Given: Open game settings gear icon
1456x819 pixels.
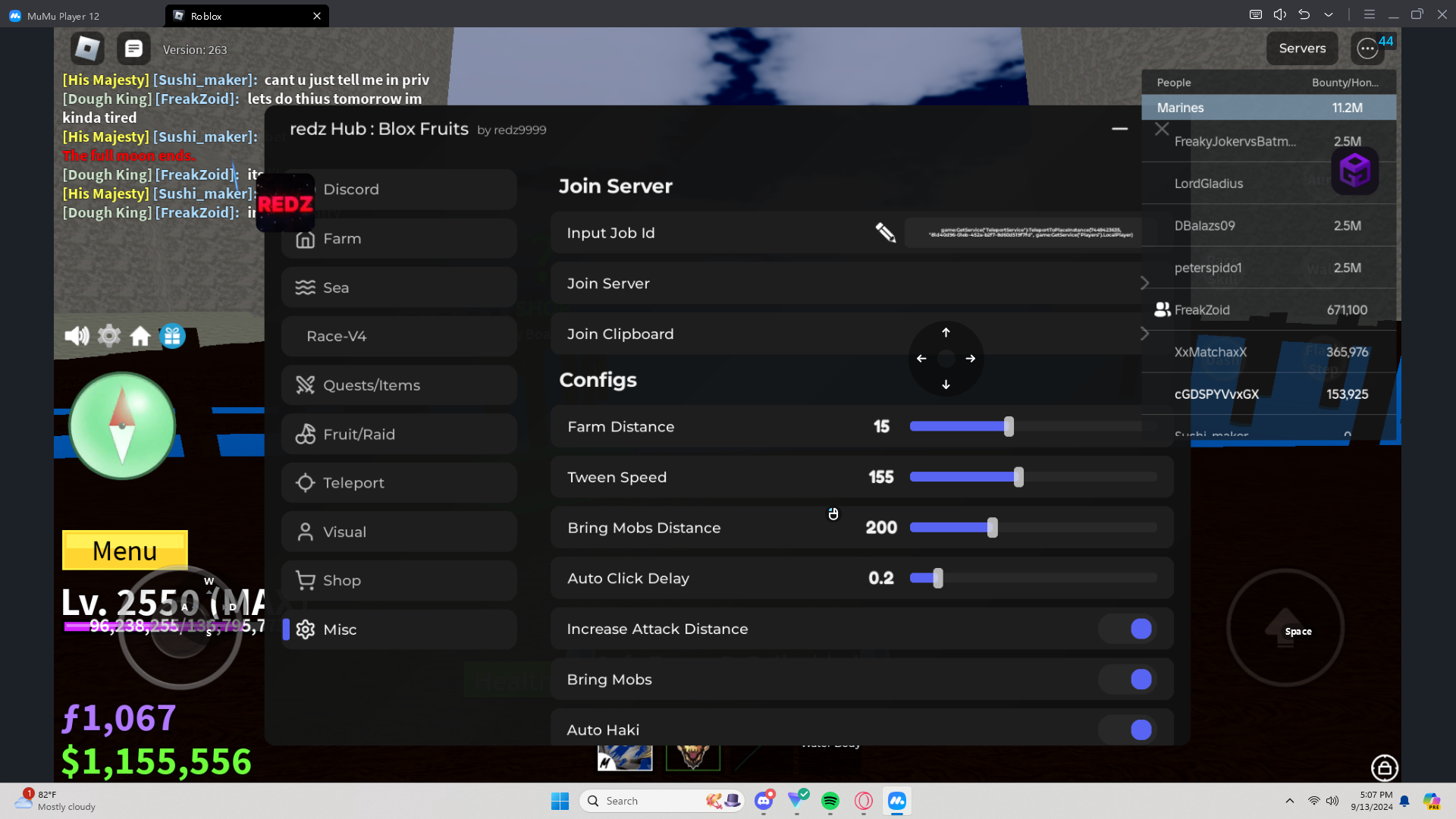Looking at the screenshot, I should tap(109, 336).
